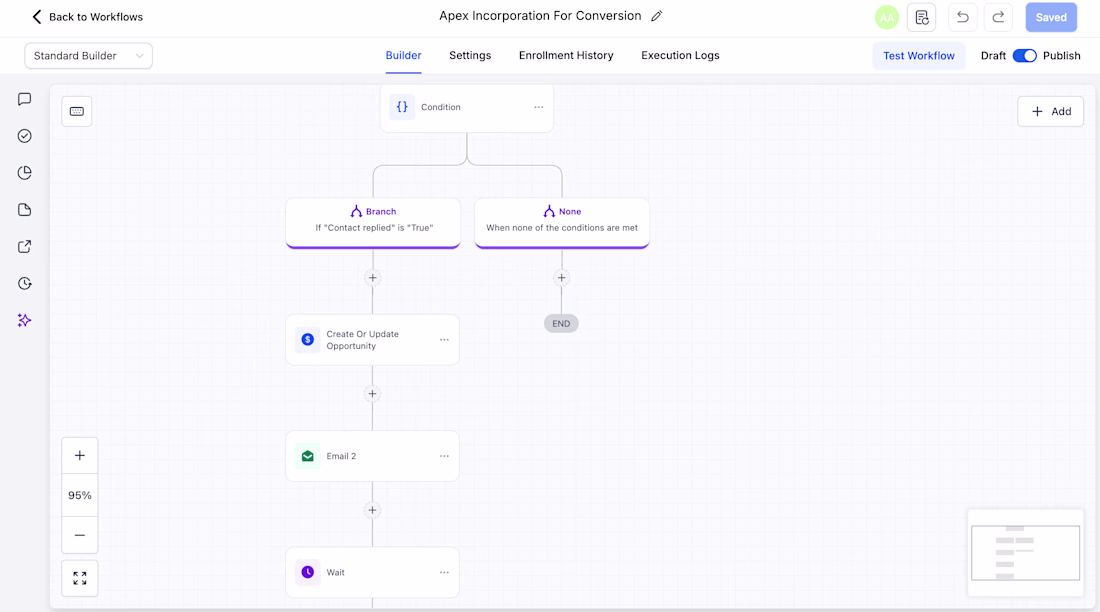Edit the workflow name with the pencil icon
This screenshot has height=612, width=1100.
coord(657,16)
